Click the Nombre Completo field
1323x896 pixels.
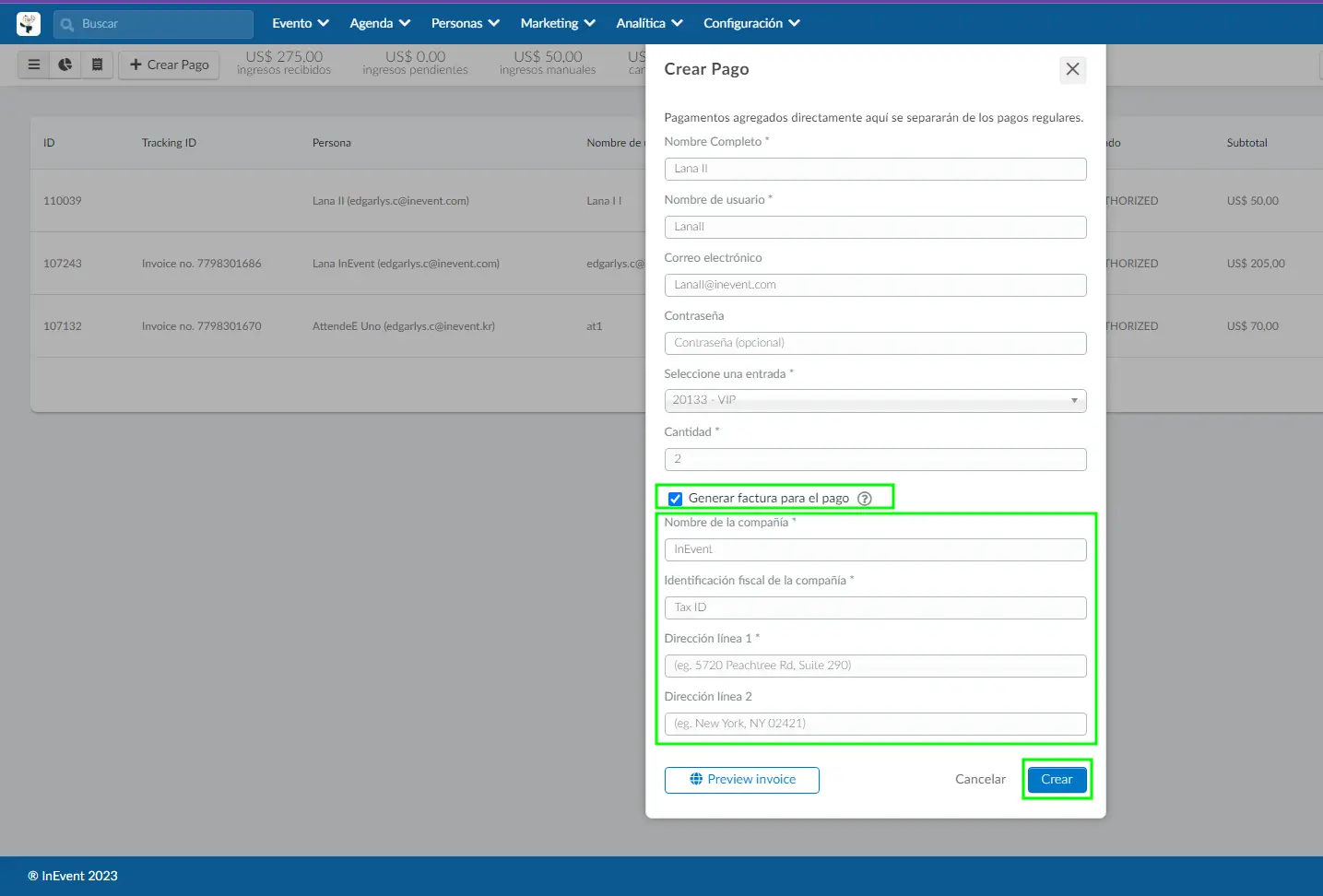pyautogui.click(x=875, y=169)
